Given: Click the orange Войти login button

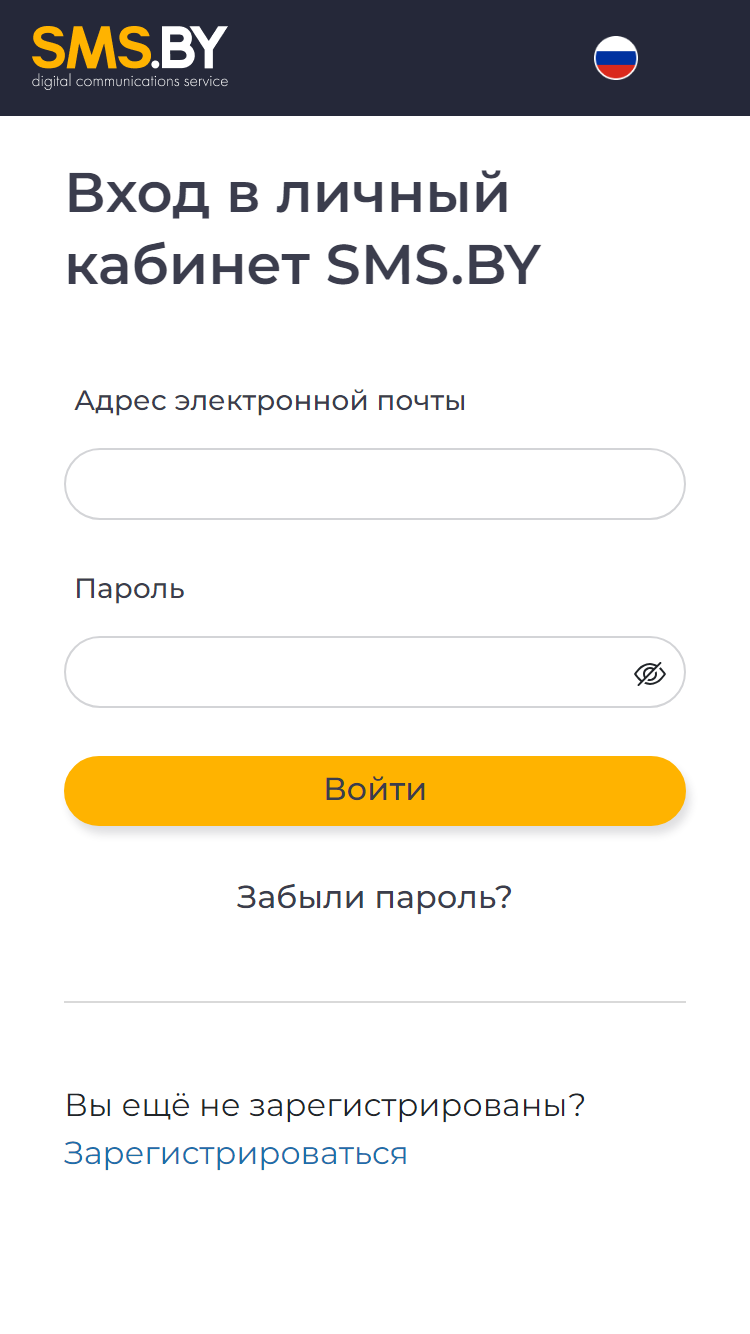Looking at the screenshot, I should click(x=375, y=790).
